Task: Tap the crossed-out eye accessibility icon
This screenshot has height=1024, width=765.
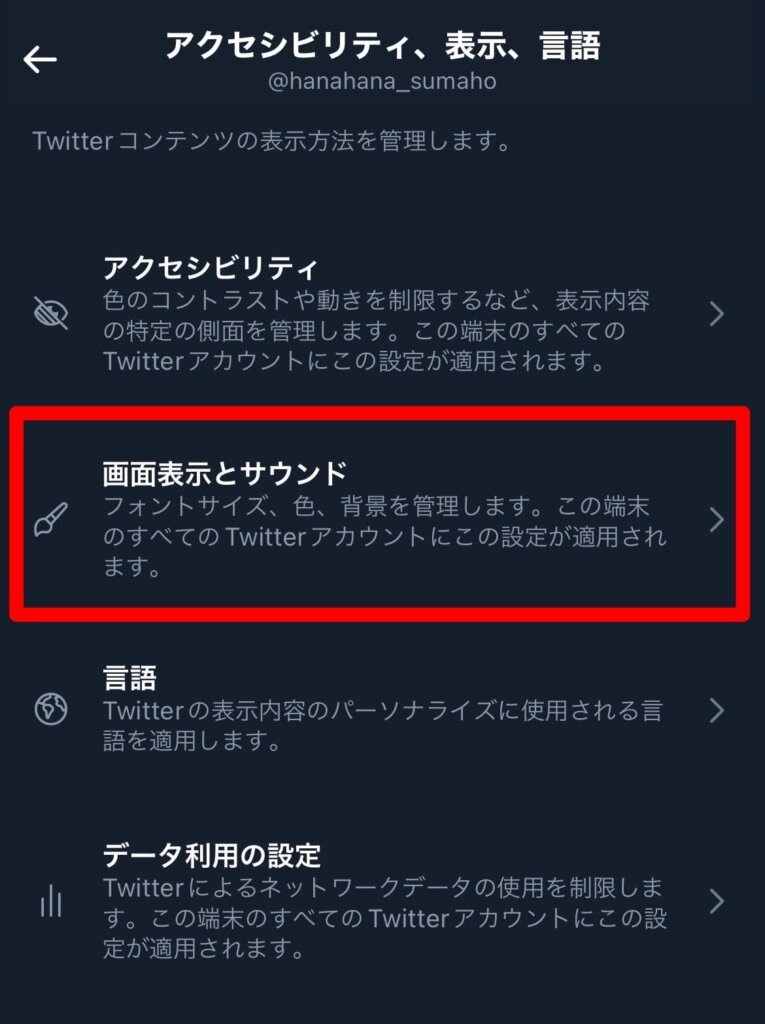Action: point(51,313)
